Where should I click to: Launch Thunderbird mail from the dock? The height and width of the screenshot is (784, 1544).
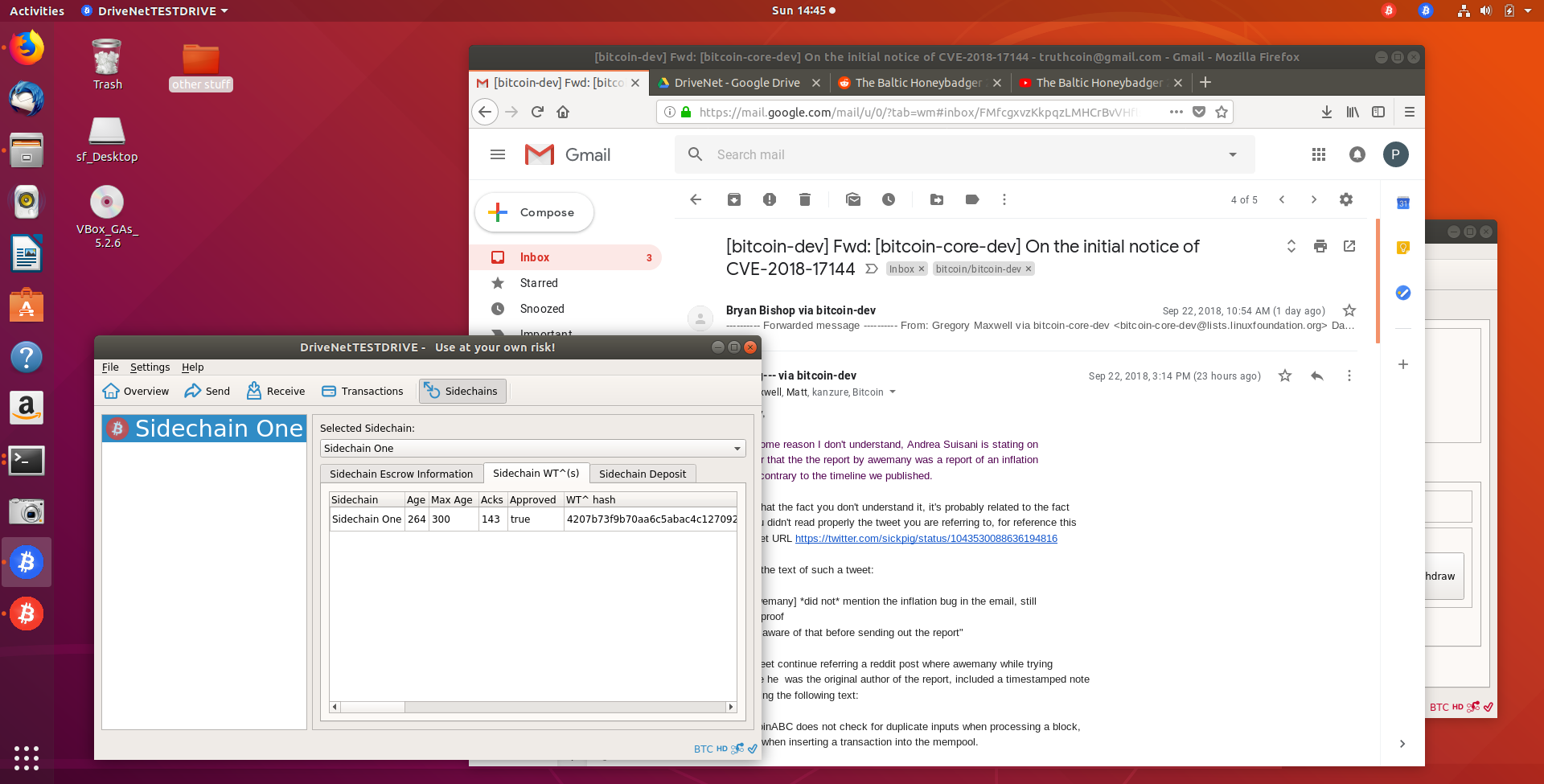click(x=27, y=99)
